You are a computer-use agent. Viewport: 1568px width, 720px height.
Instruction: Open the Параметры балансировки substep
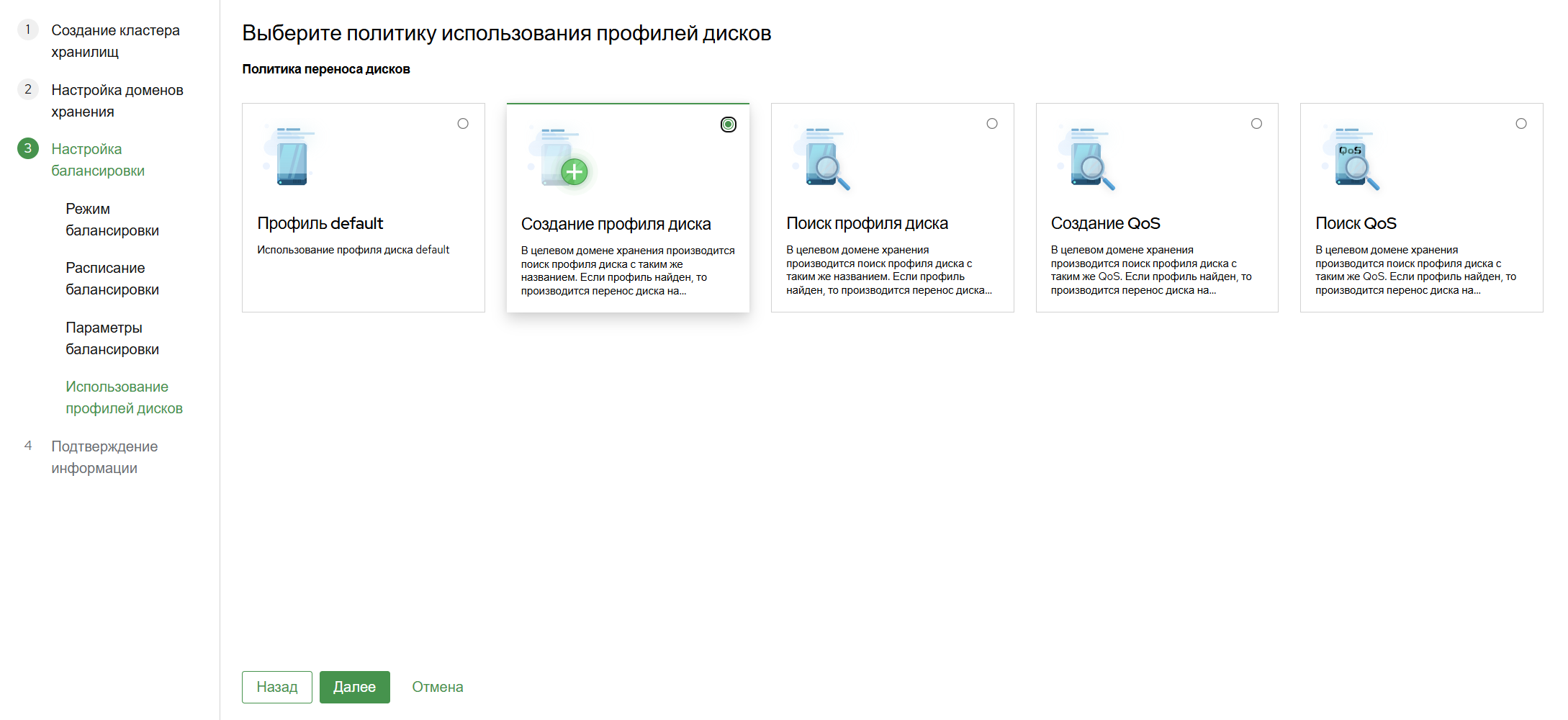[x=112, y=338]
